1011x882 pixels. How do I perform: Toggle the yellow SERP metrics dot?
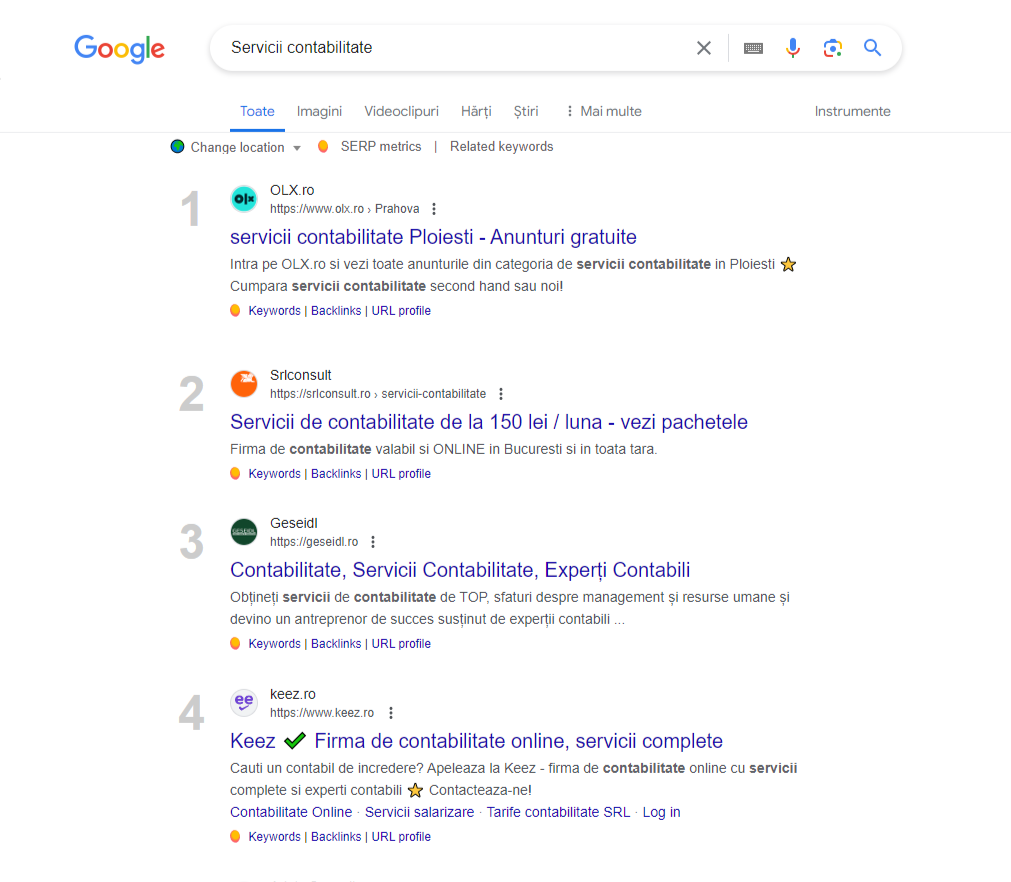coord(323,146)
